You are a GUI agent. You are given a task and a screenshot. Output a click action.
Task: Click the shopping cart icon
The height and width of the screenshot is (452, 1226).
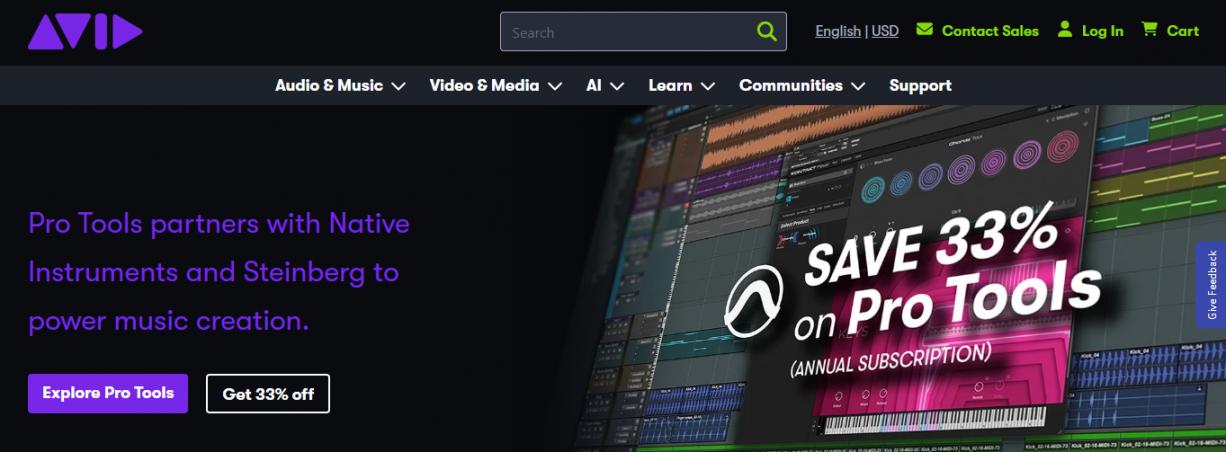1150,30
